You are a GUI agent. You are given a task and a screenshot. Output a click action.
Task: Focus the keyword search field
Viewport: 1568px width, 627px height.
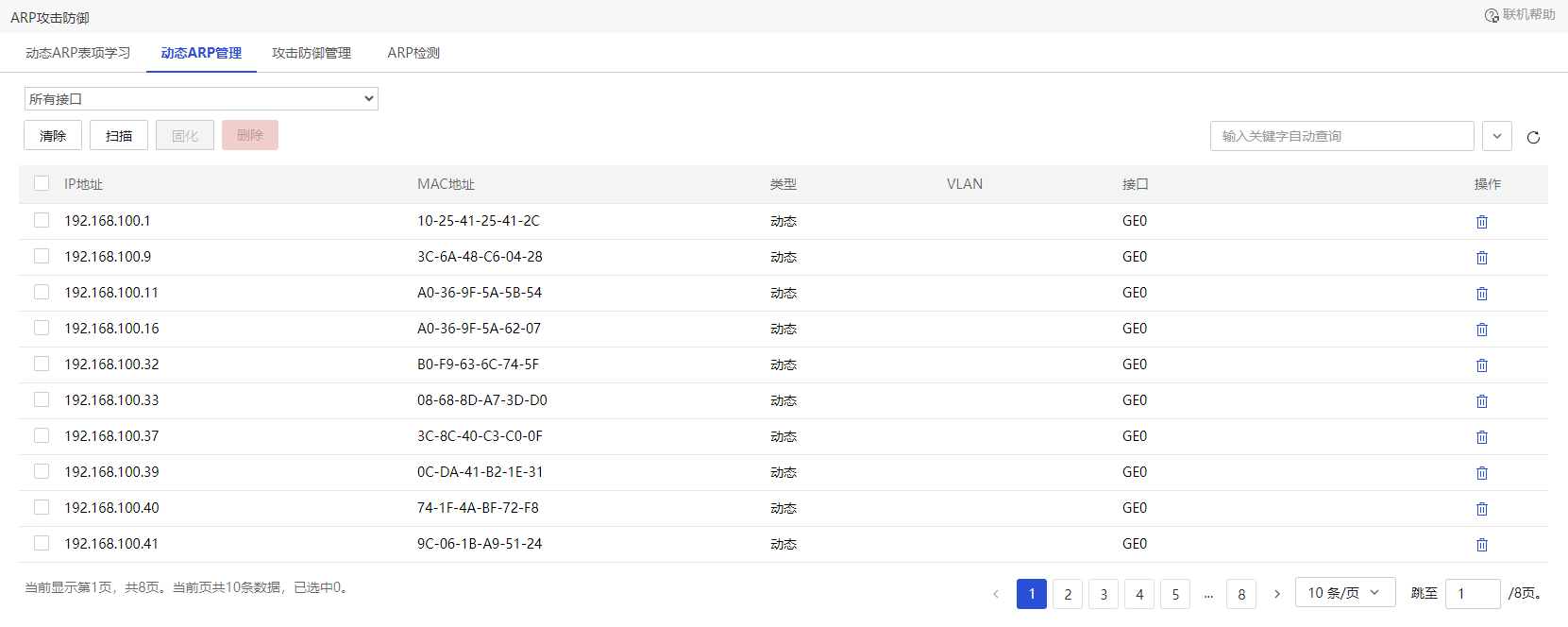(1341, 136)
